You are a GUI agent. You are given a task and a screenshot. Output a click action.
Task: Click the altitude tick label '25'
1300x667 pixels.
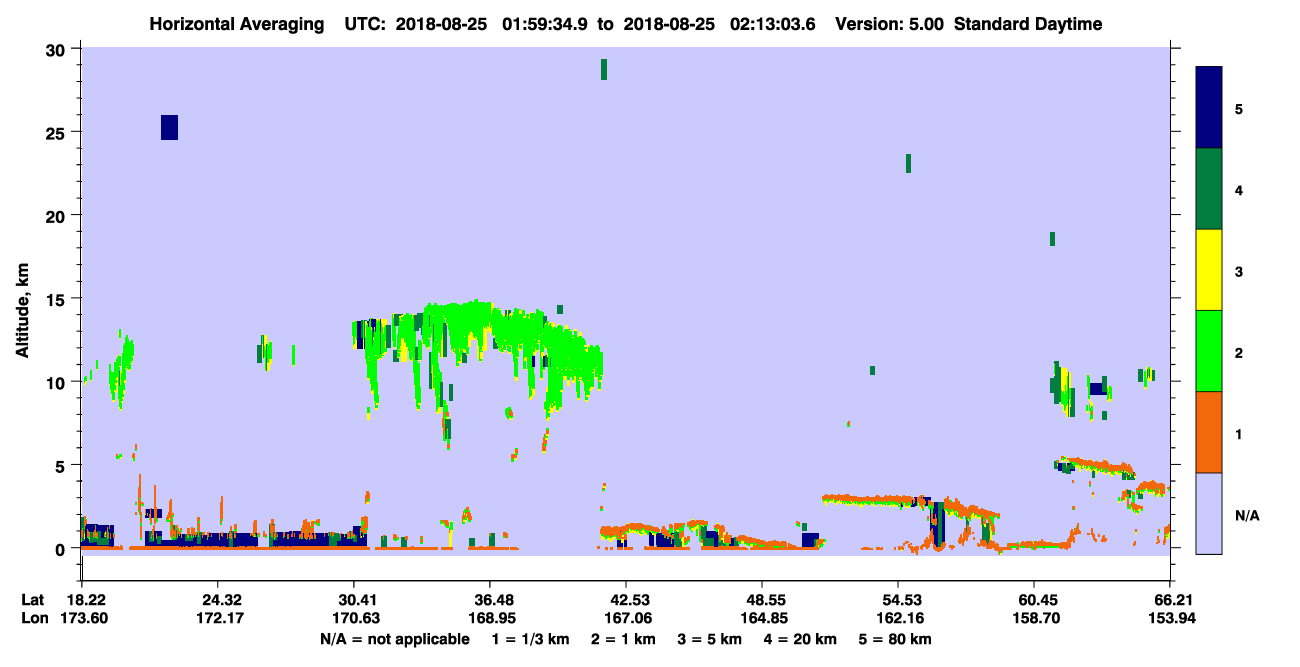click(x=56, y=132)
